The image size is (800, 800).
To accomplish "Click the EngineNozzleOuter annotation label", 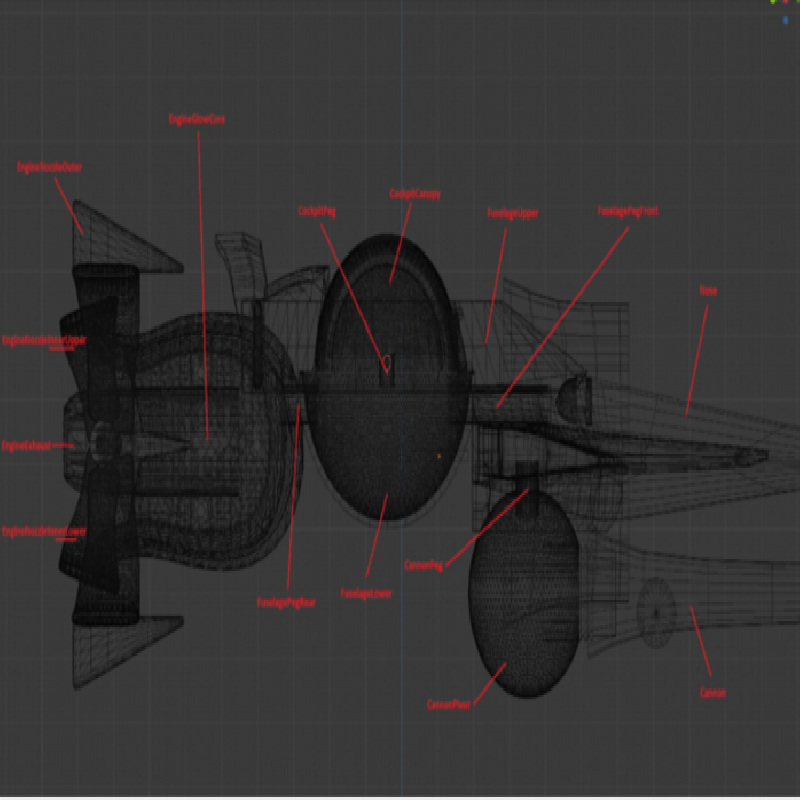I will (49, 168).
